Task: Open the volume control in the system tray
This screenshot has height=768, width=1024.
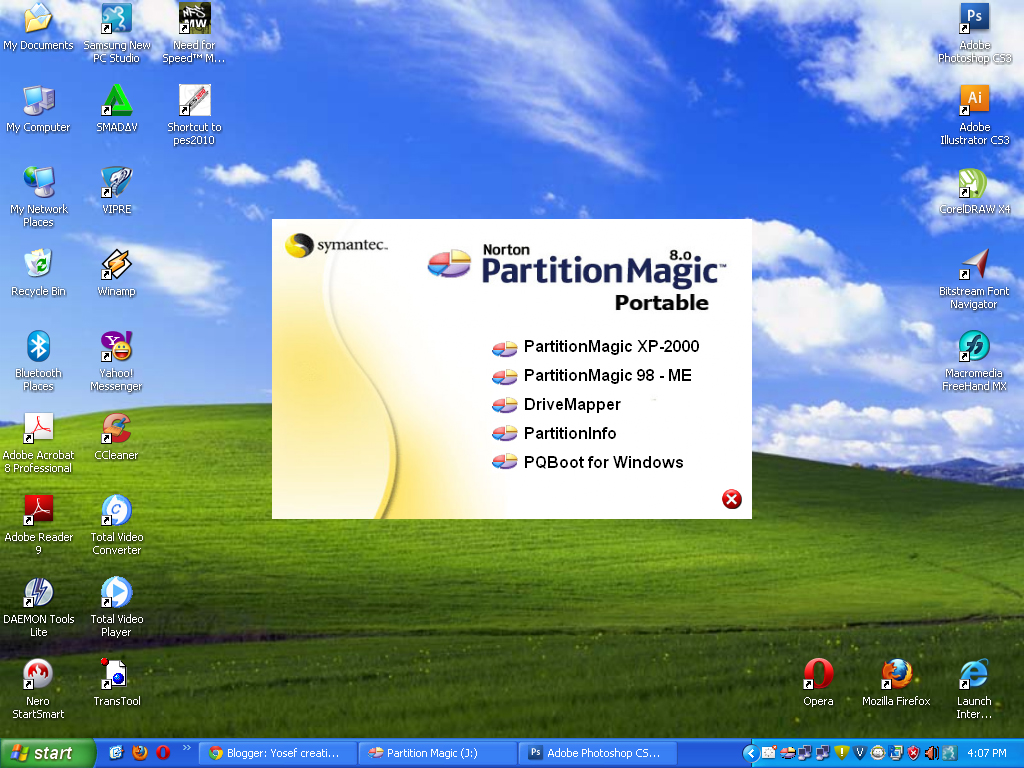Action: (931, 753)
